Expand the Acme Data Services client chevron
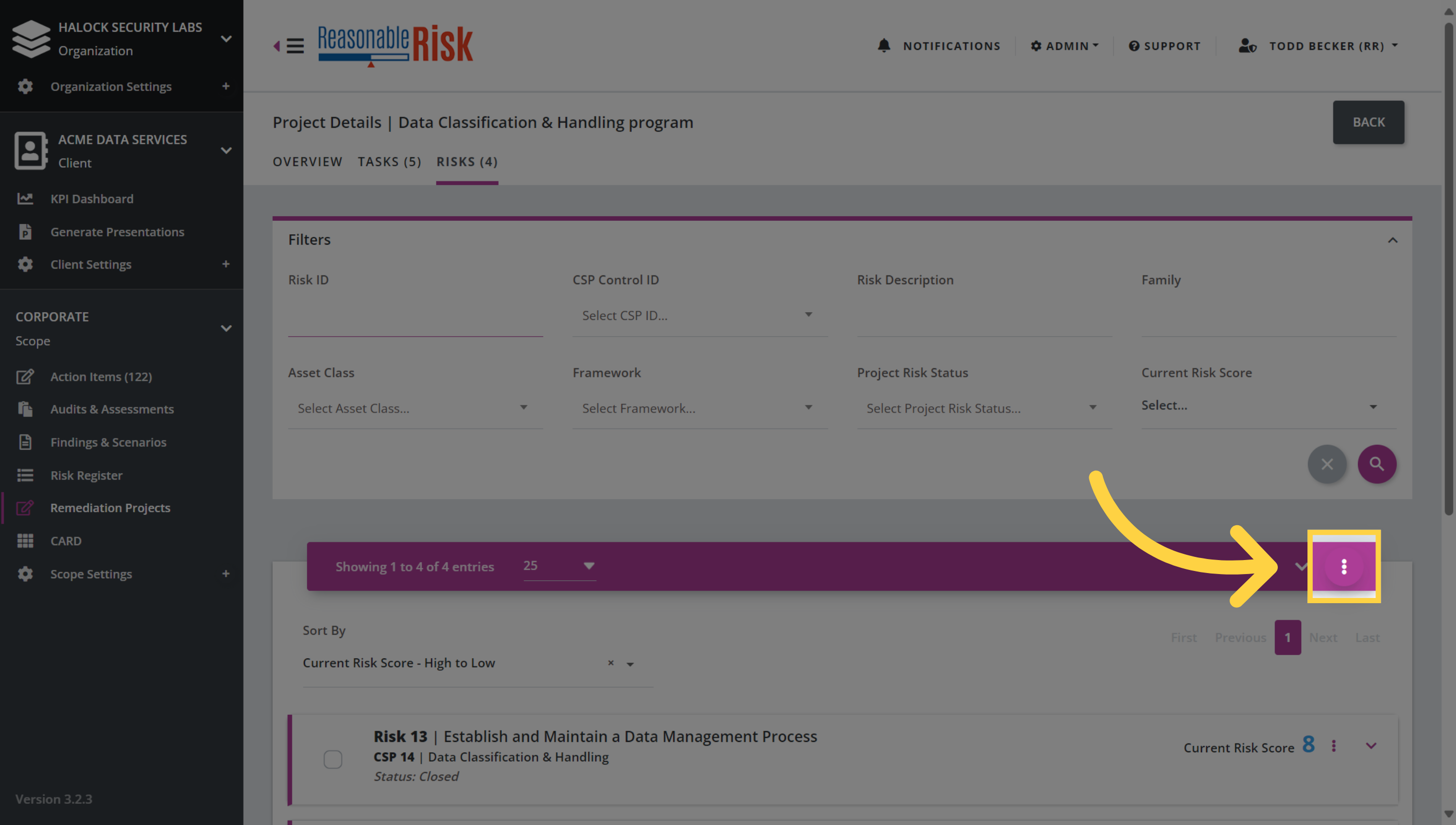The image size is (1456, 825). click(x=226, y=151)
